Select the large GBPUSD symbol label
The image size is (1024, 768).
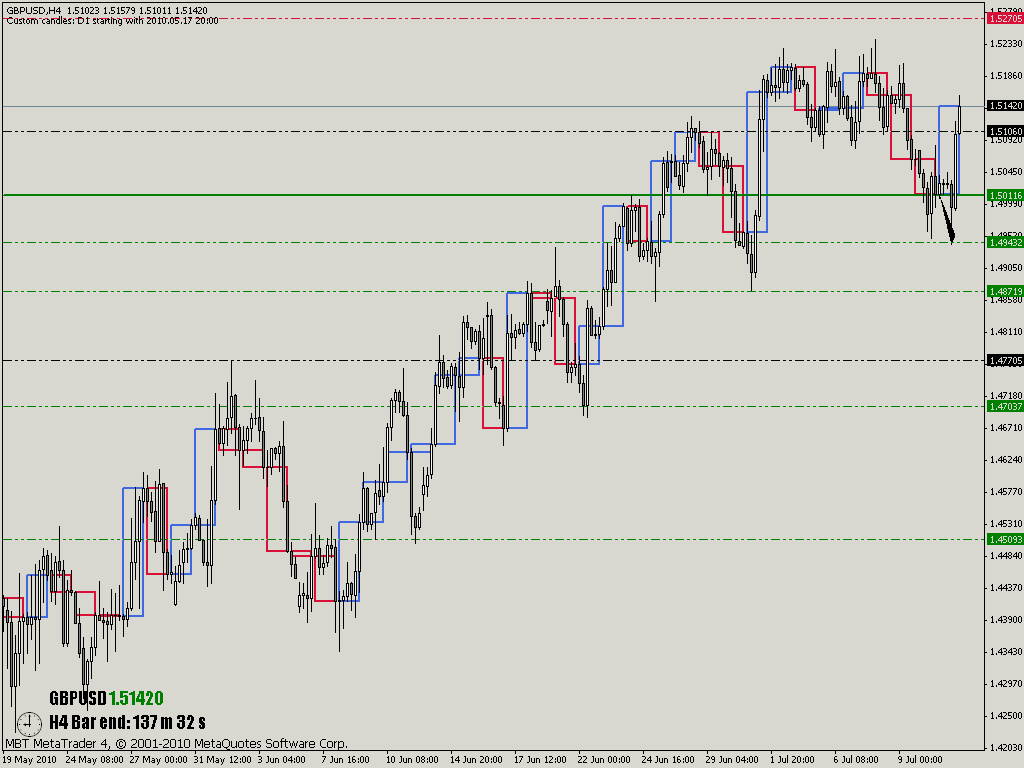[78, 698]
